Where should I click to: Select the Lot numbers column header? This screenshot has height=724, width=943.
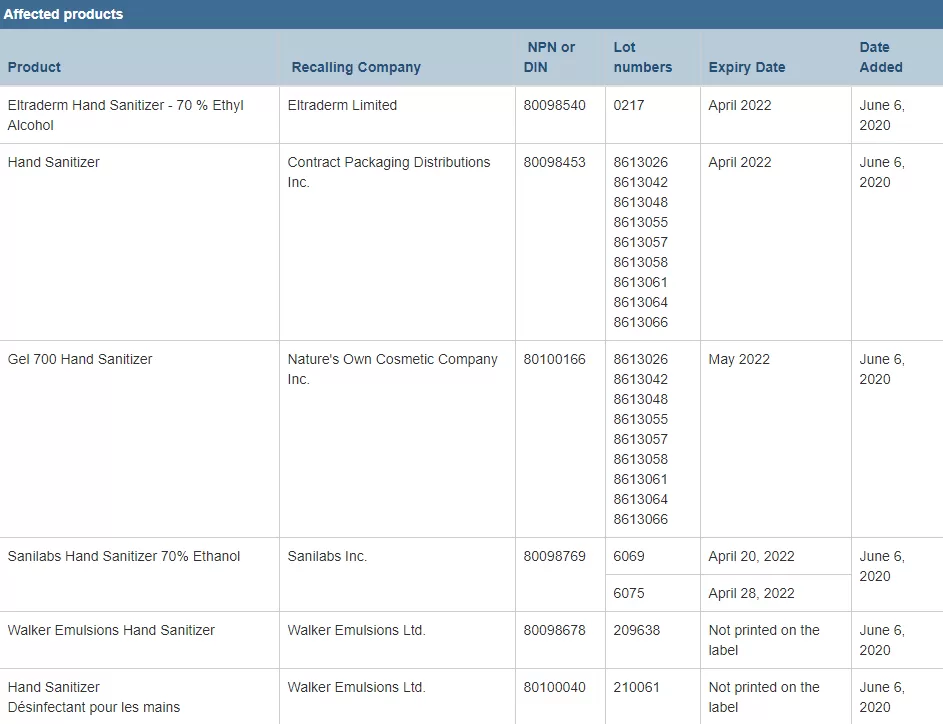tap(643, 57)
